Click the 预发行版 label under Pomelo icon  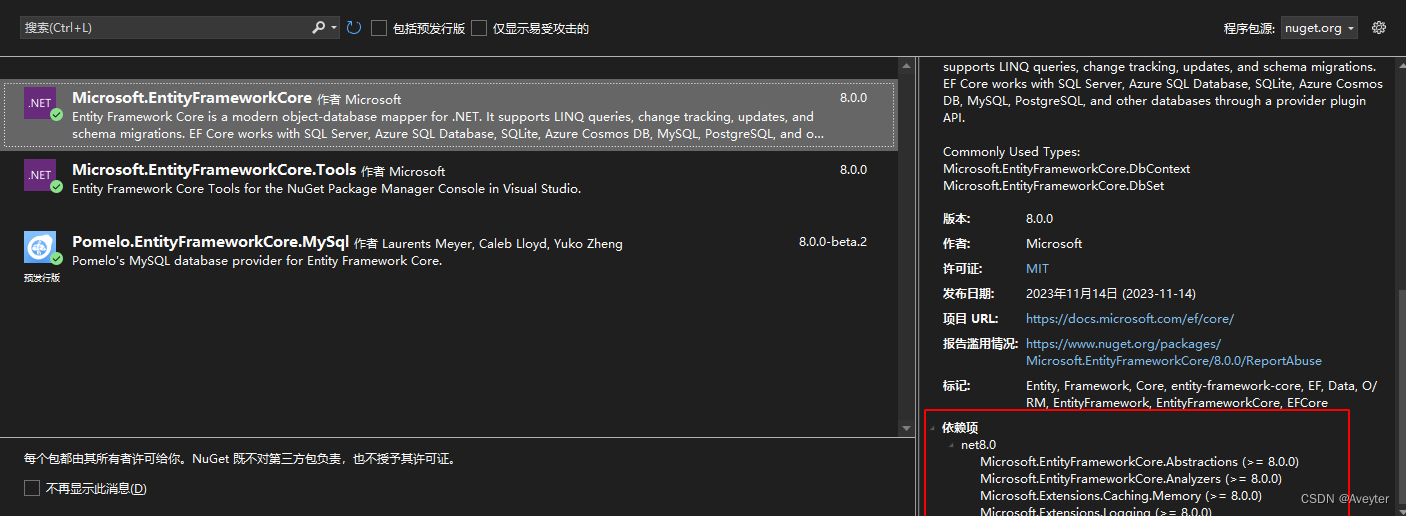(41, 278)
